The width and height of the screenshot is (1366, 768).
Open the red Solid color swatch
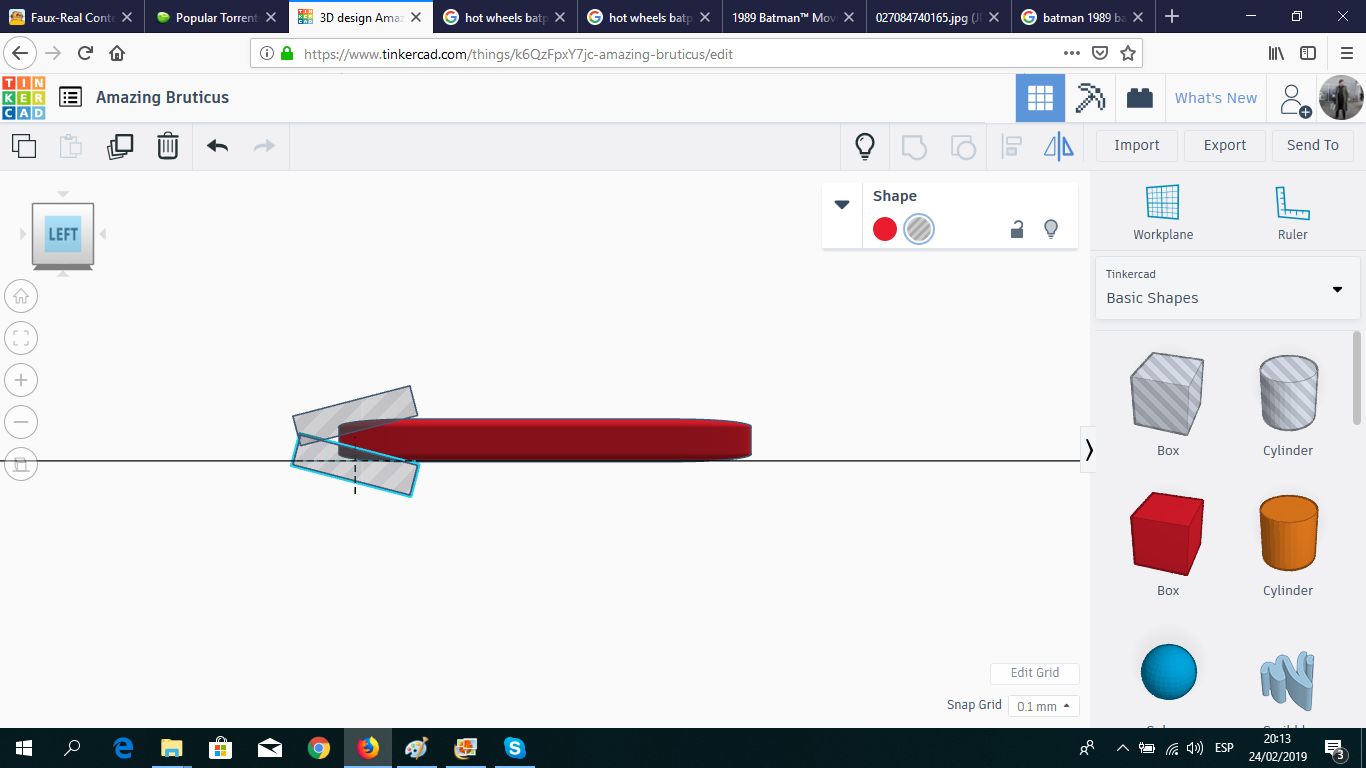885,229
